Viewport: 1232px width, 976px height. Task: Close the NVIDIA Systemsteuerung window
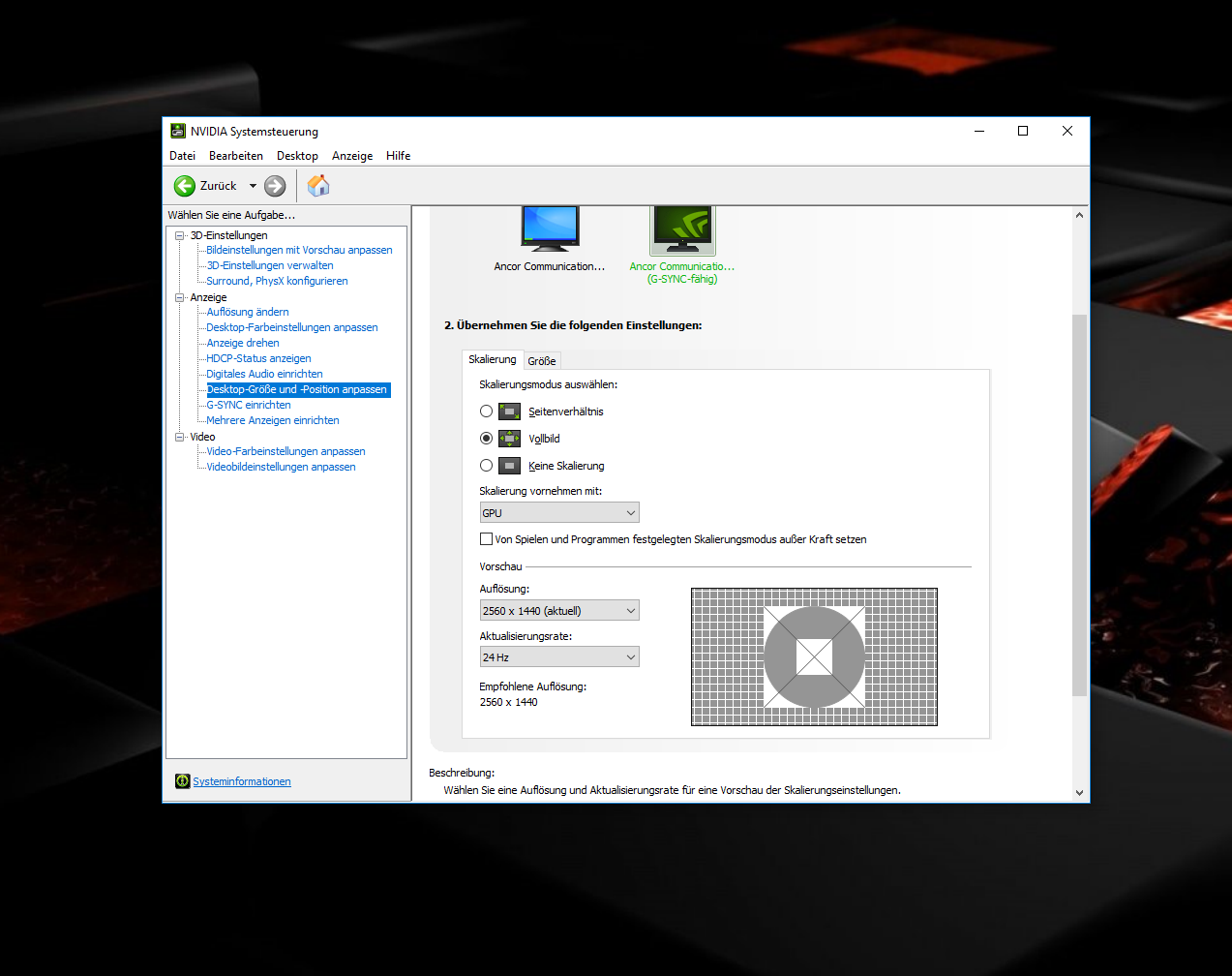(x=1067, y=131)
